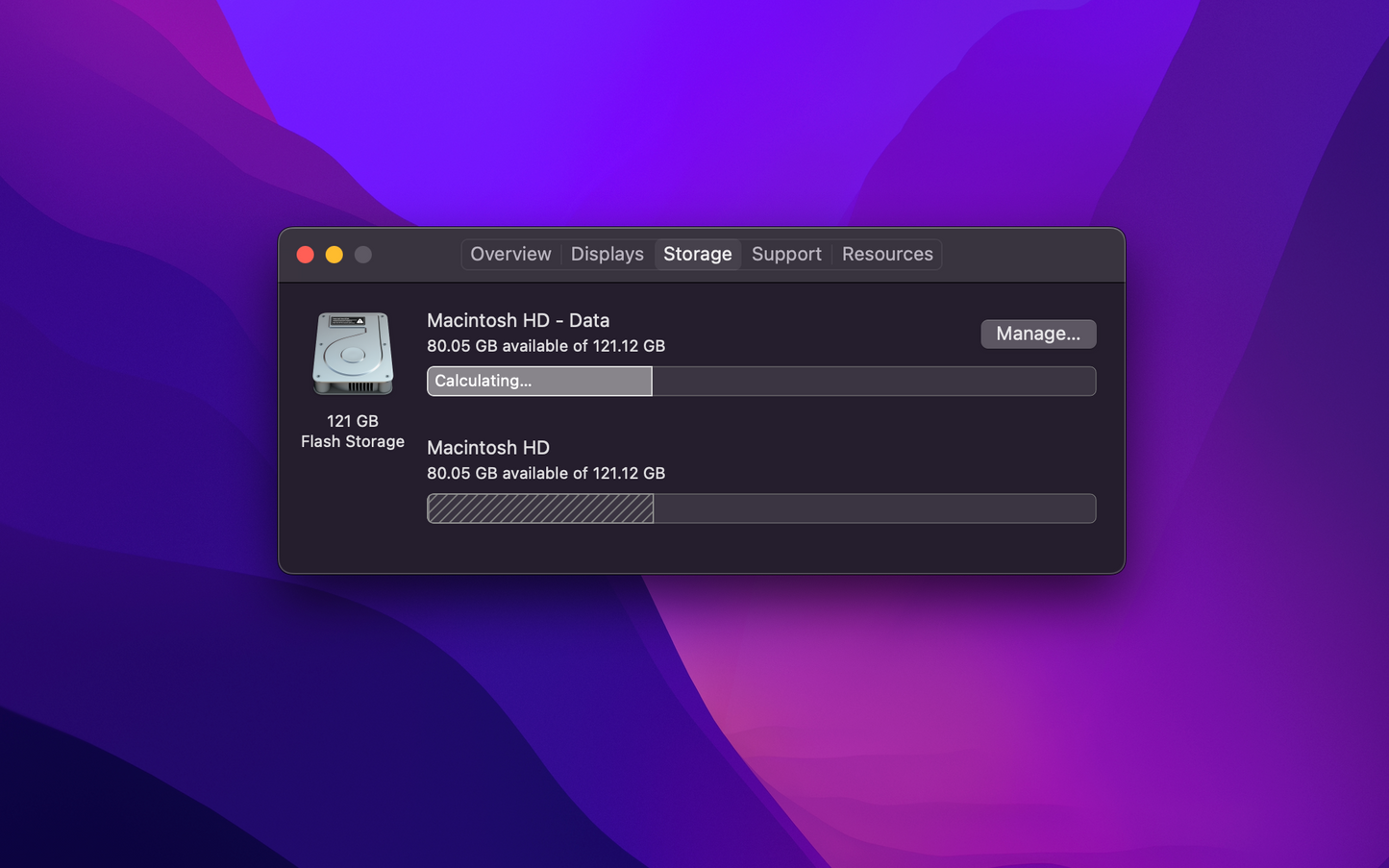Image resolution: width=1389 pixels, height=868 pixels.
Task: Click the Calculating... storage bar segment
Action: coord(539,382)
